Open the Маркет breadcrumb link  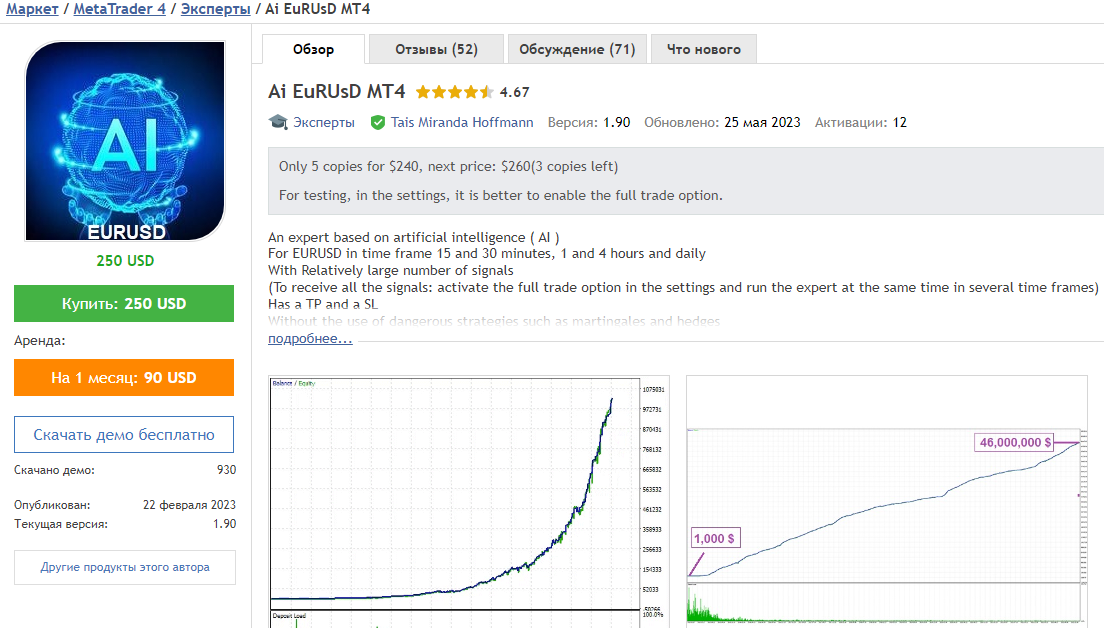coord(32,9)
